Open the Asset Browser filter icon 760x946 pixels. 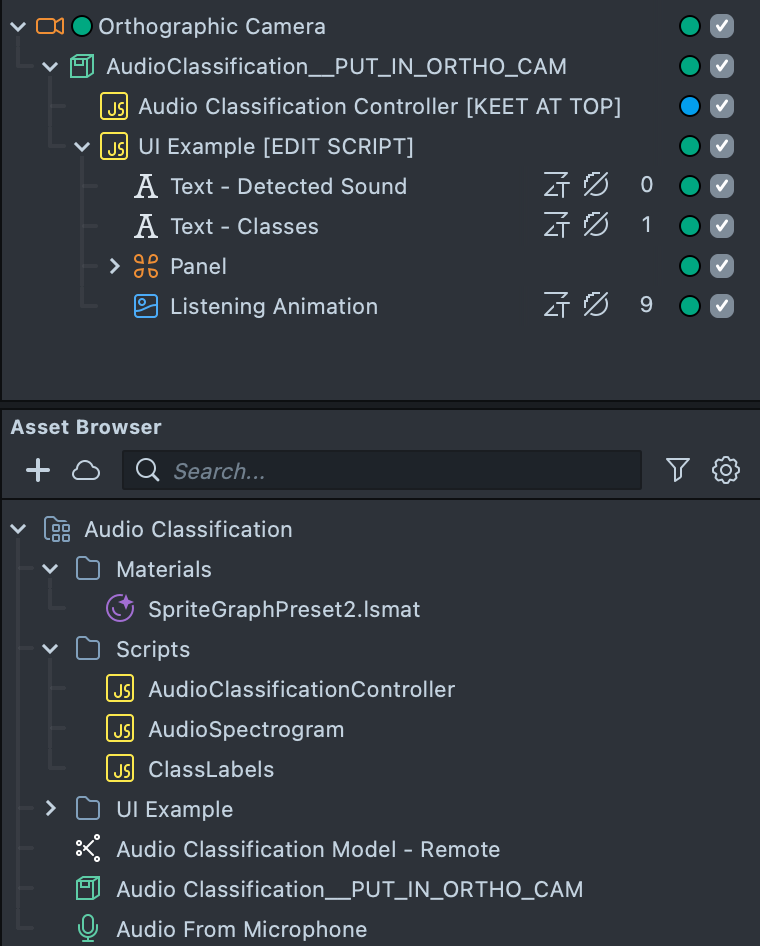(678, 470)
